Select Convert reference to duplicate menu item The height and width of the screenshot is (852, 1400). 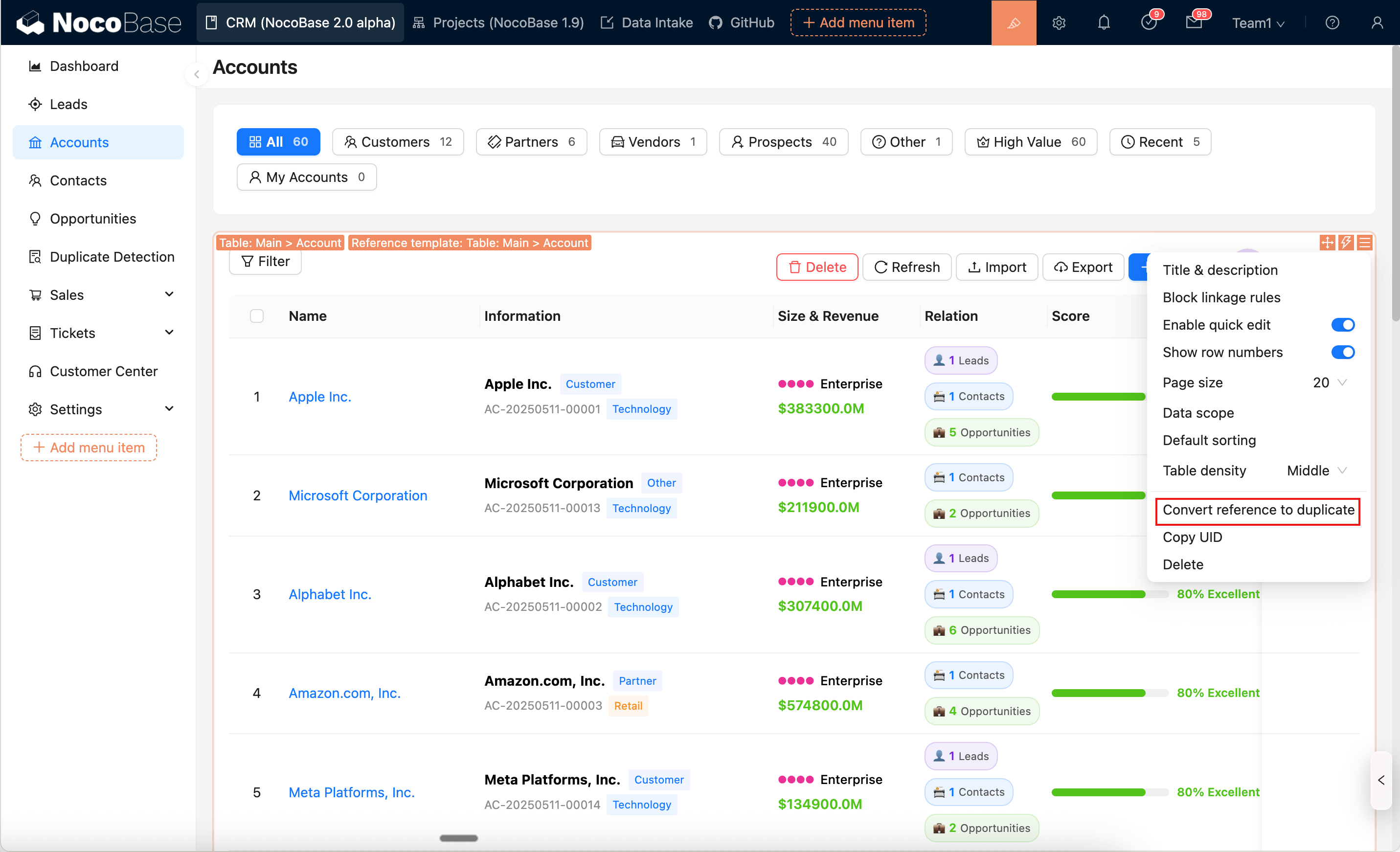coord(1258,510)
